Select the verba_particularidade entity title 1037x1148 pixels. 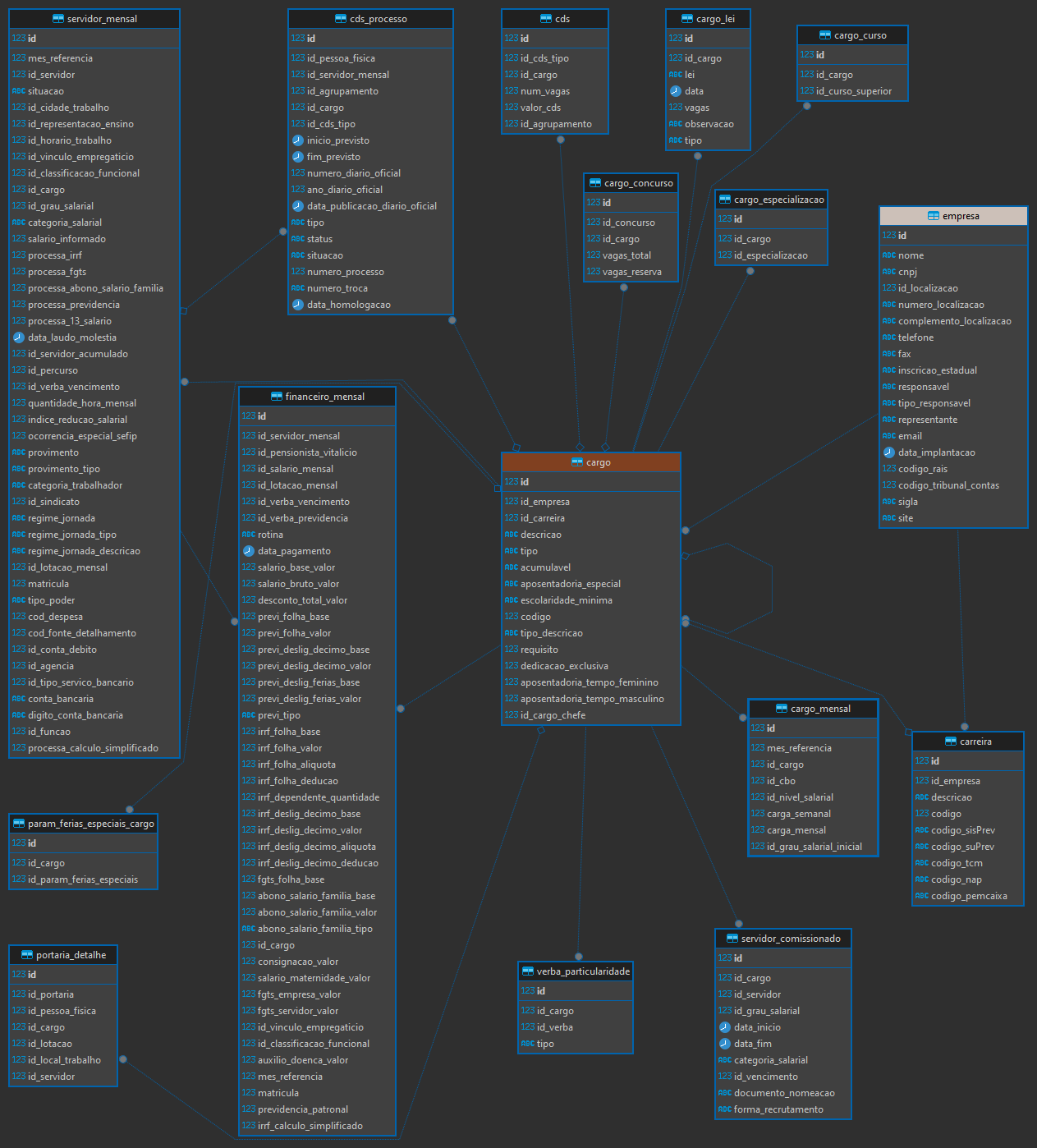(x=576, y=971)
